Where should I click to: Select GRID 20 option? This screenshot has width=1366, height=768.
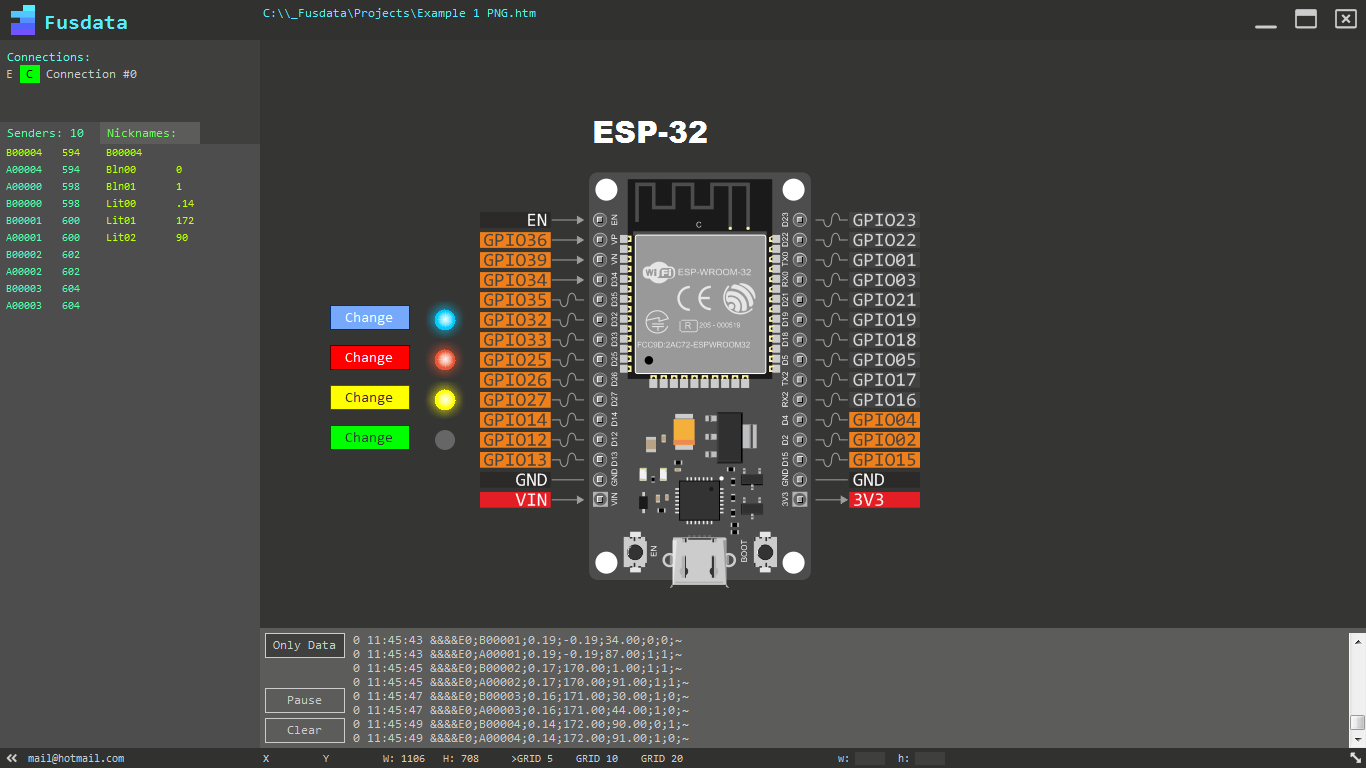(662, 758)
